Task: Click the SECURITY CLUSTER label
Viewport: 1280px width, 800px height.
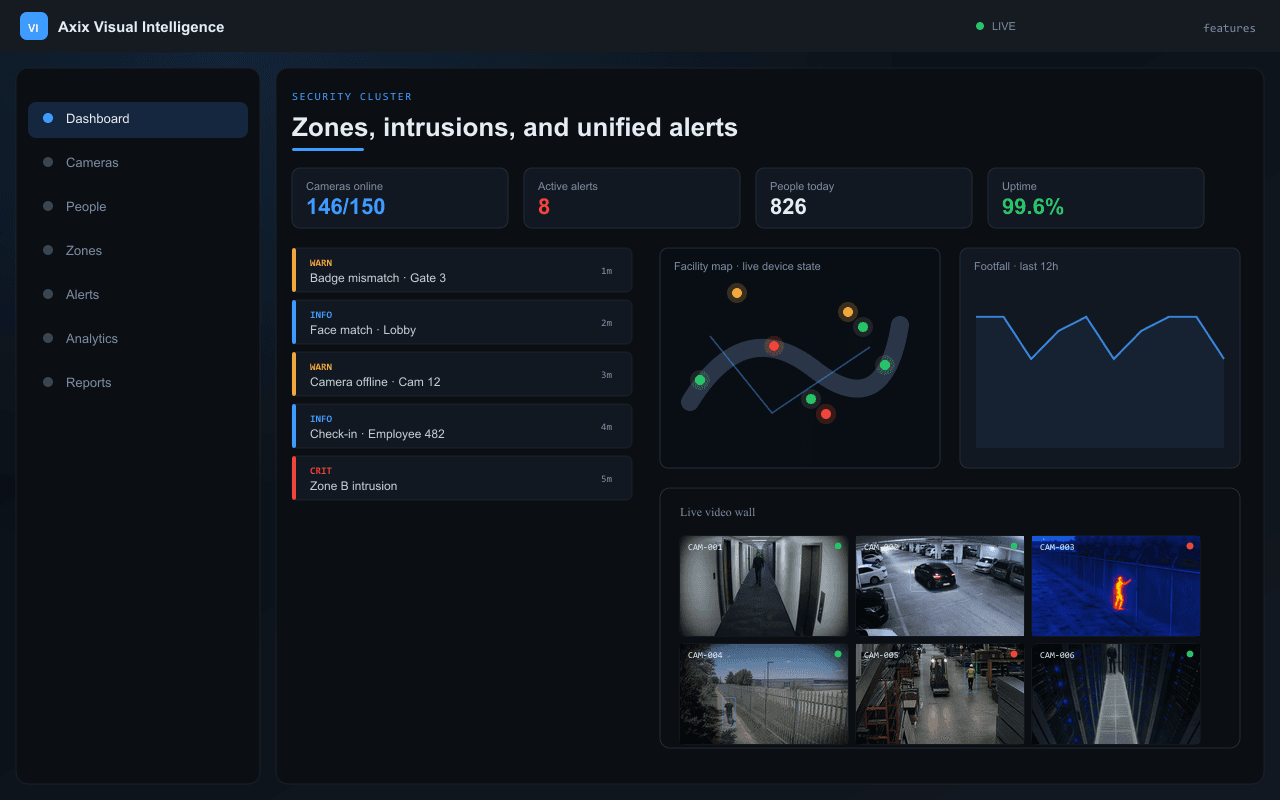Action: pyautogui.click(x=352, y=97)
